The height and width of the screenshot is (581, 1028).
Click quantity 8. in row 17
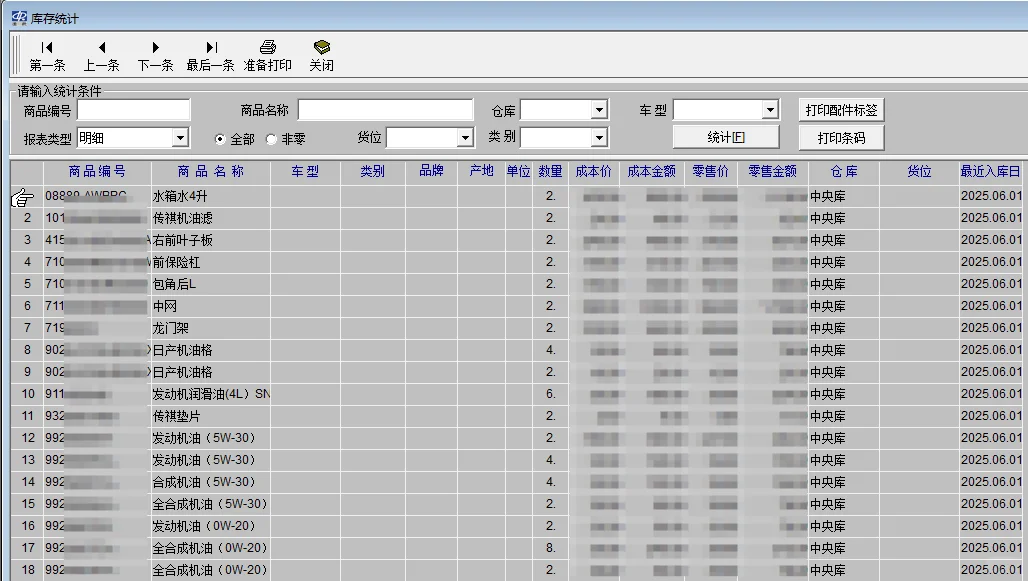point(551,548)
